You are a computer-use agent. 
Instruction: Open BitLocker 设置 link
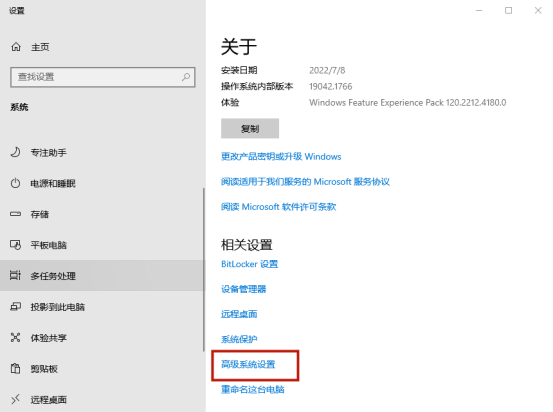pos(250,264)
